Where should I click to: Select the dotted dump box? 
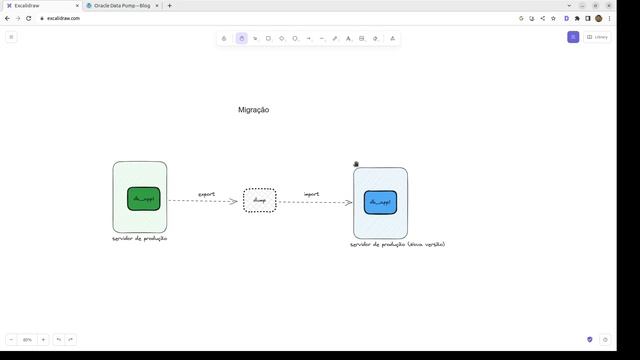[260, 200]
